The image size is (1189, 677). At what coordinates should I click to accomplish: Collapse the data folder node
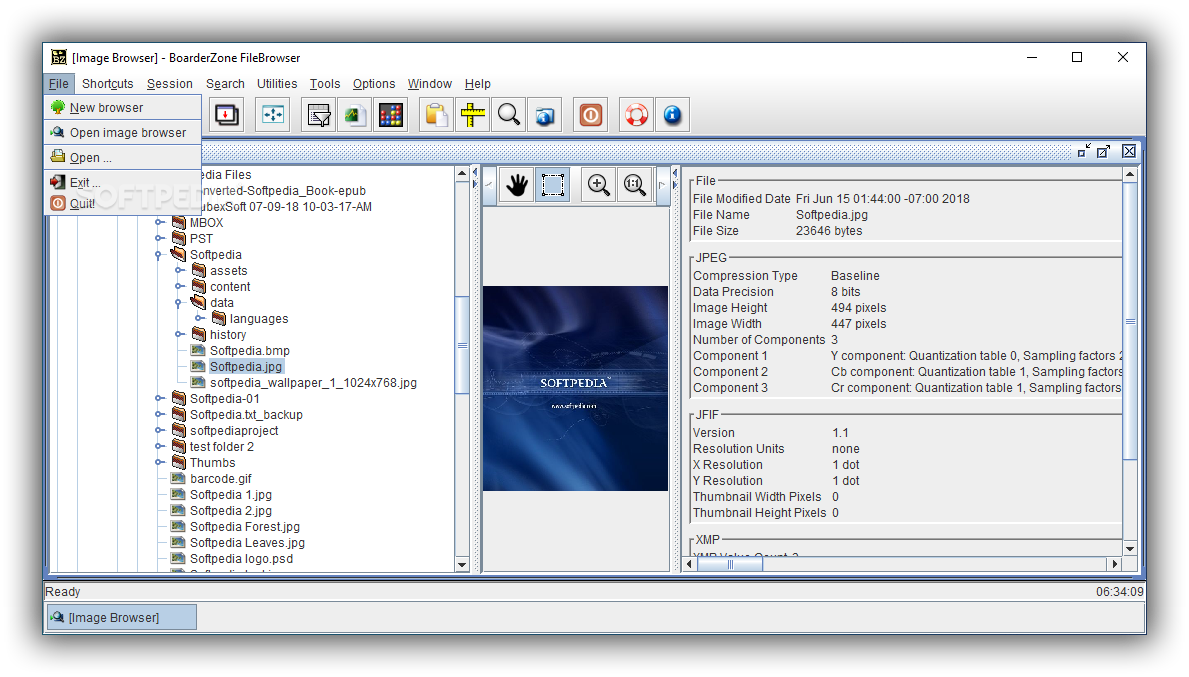(x=179, y=303)
